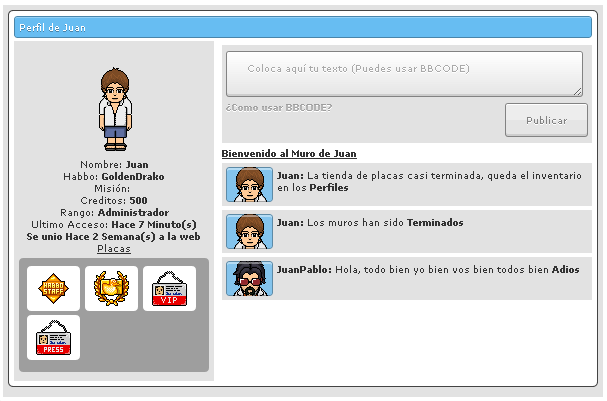607x401 pixels.
Task: Click the VIP pass badge
Action: click(170, 288)
